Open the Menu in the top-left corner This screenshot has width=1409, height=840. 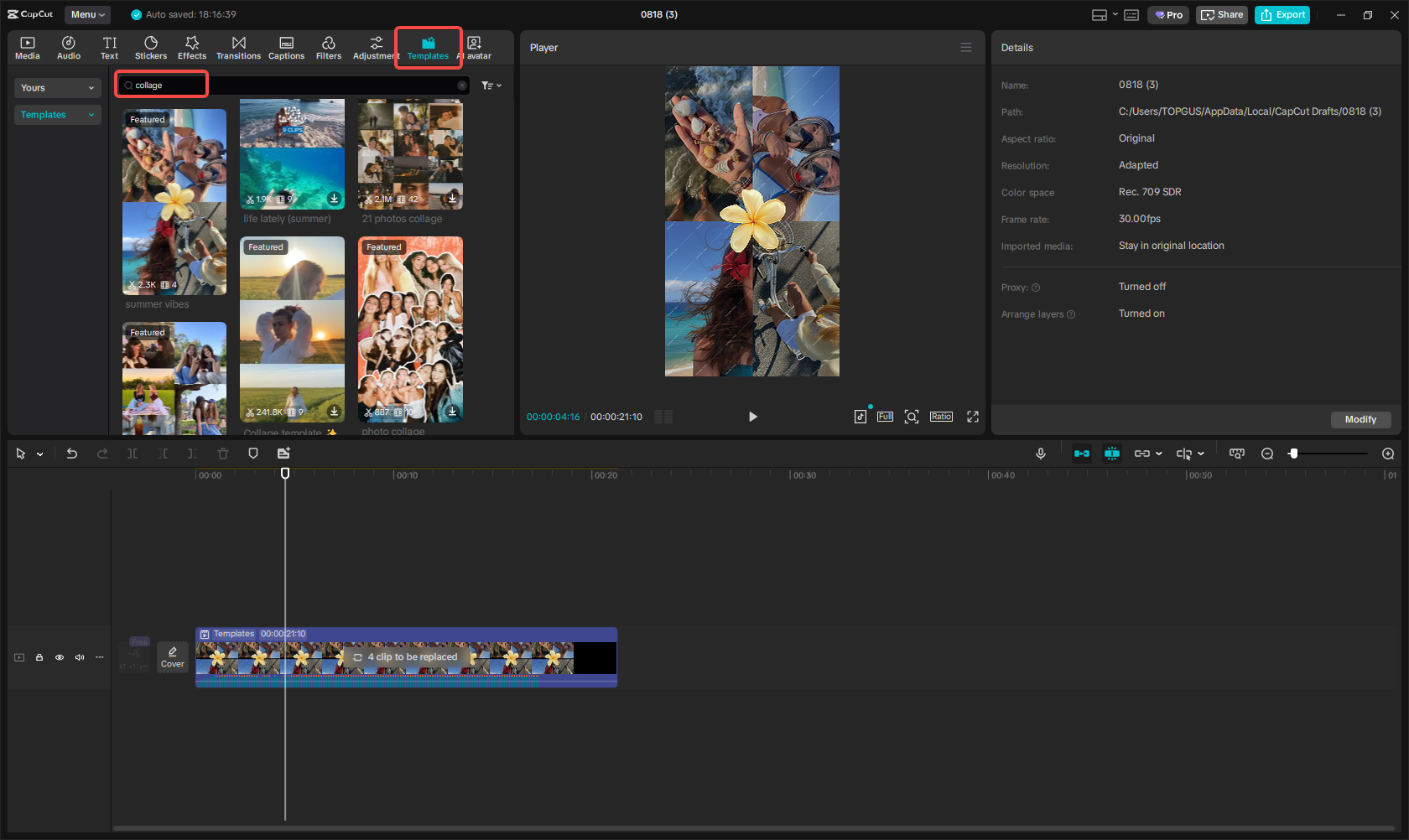tap(87, 14)
